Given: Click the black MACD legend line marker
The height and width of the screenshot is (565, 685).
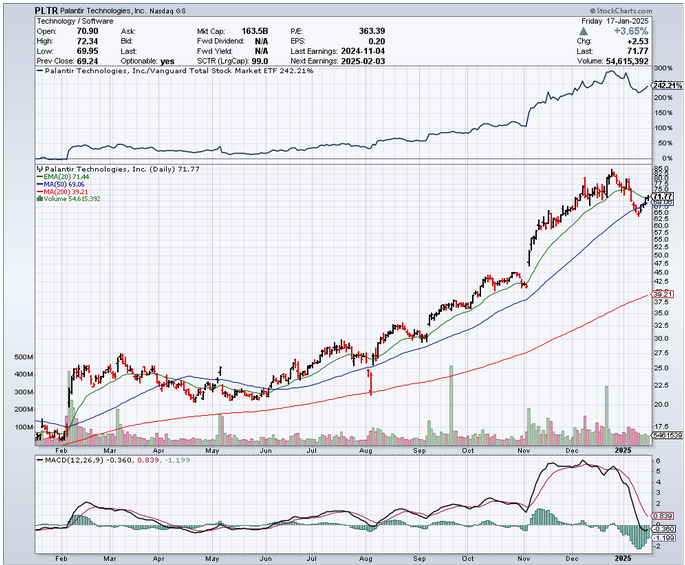Looking at the screenshot, I should tap(39, 460).
